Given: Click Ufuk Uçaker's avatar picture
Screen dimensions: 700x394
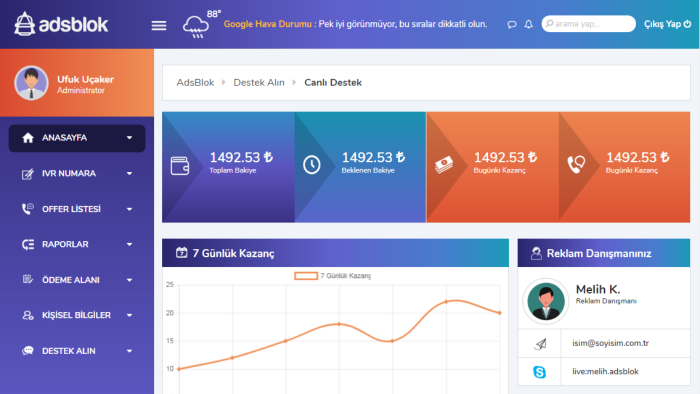Looking at the screenshot, I should tap(31, 83).
